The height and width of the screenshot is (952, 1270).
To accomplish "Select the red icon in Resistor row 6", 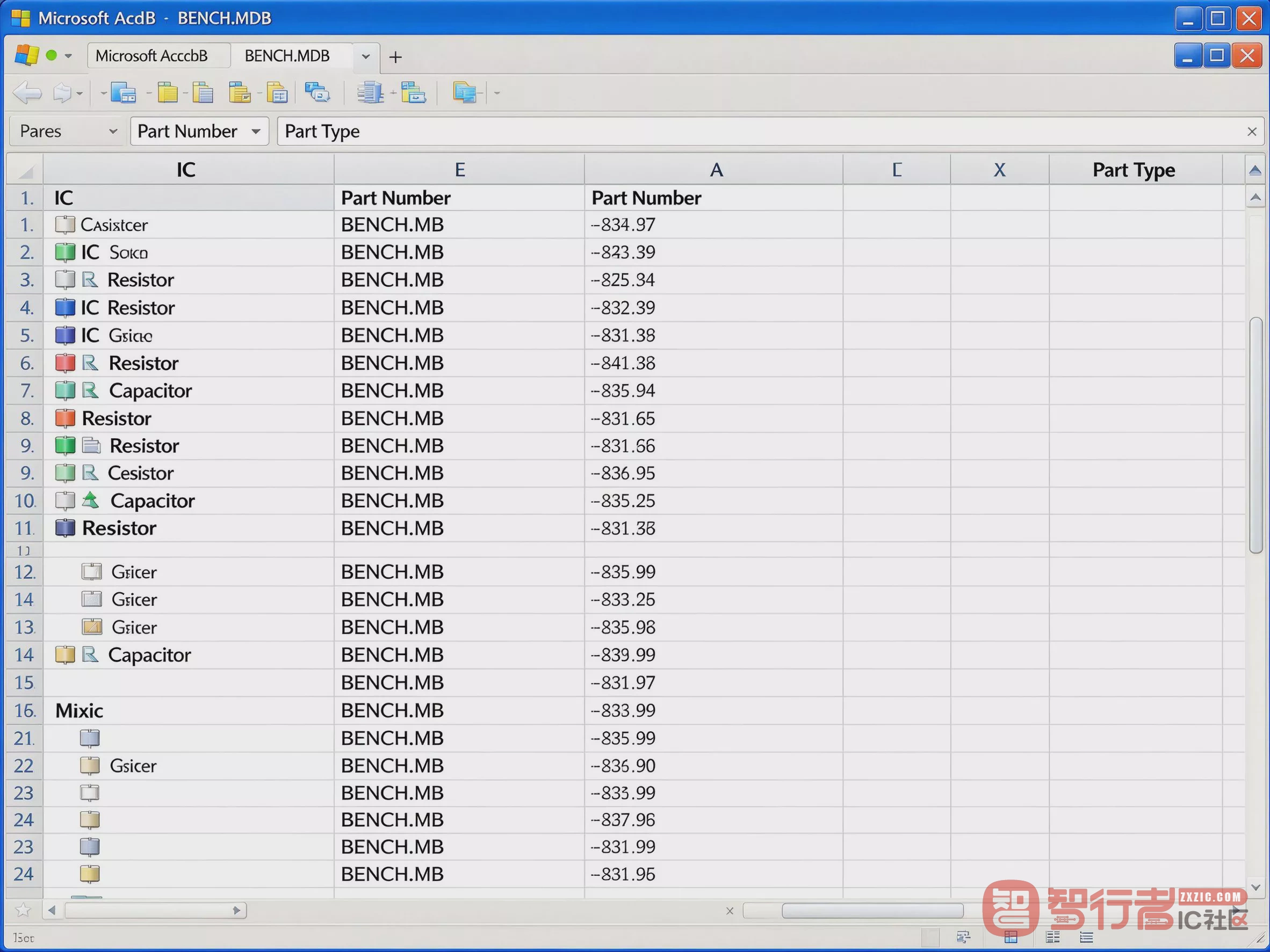I will (65, 362).
